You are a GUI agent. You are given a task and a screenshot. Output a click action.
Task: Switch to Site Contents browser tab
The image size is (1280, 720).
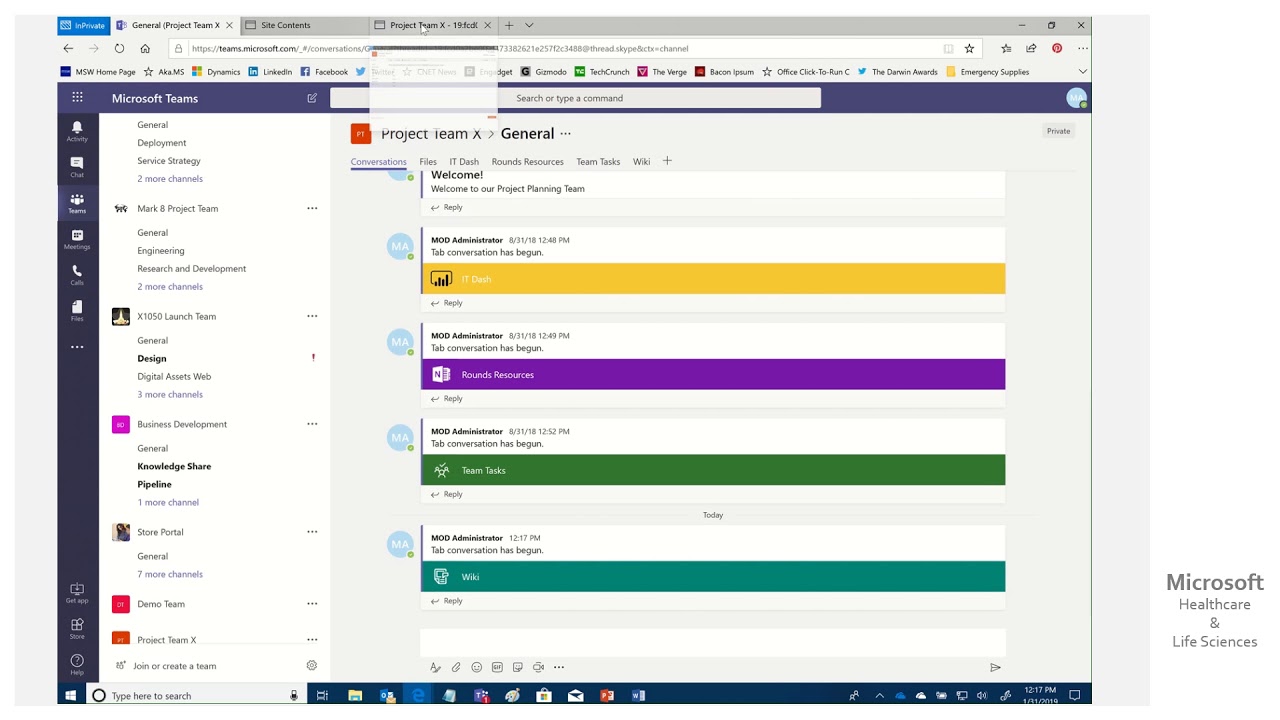pyautogui.click(x=304, y=25)
